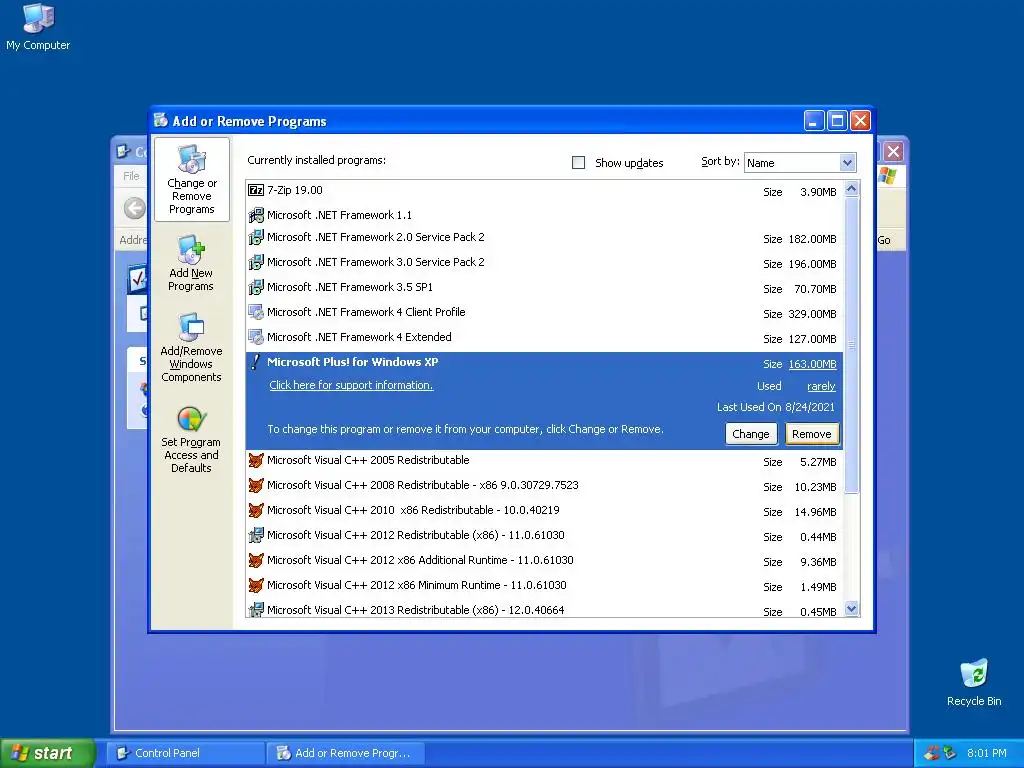This screenshot has width=1024, height=768.
Task: Click the .NET Framework 3.5 SP1 icon
Action: pos(256,287)
